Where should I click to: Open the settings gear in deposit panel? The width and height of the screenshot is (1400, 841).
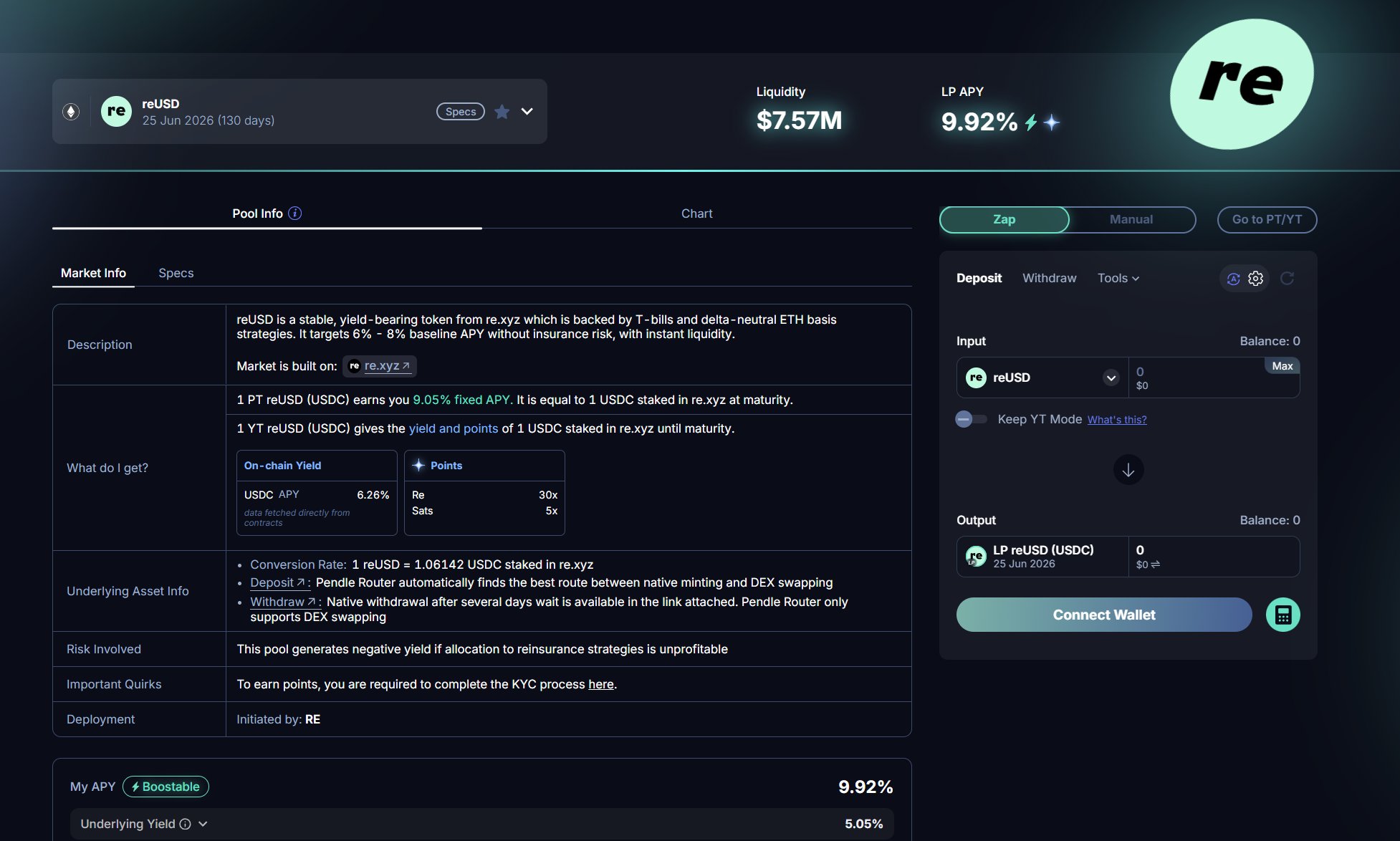point(1255,279)
